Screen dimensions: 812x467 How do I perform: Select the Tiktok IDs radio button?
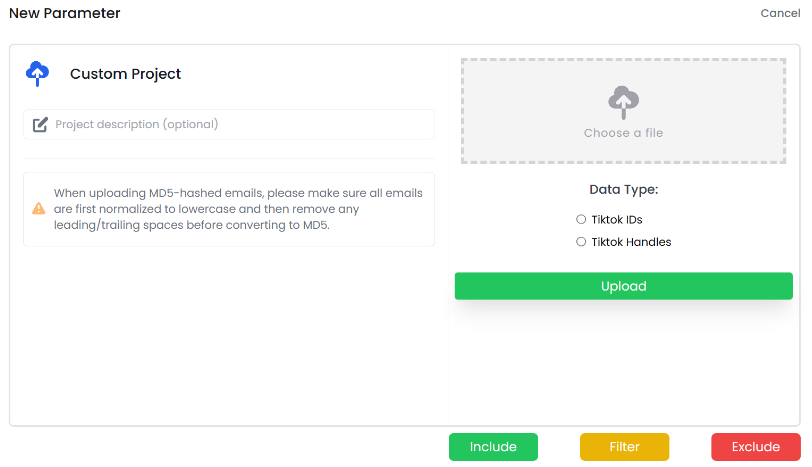pyautogui.click(x=581, y=219)
